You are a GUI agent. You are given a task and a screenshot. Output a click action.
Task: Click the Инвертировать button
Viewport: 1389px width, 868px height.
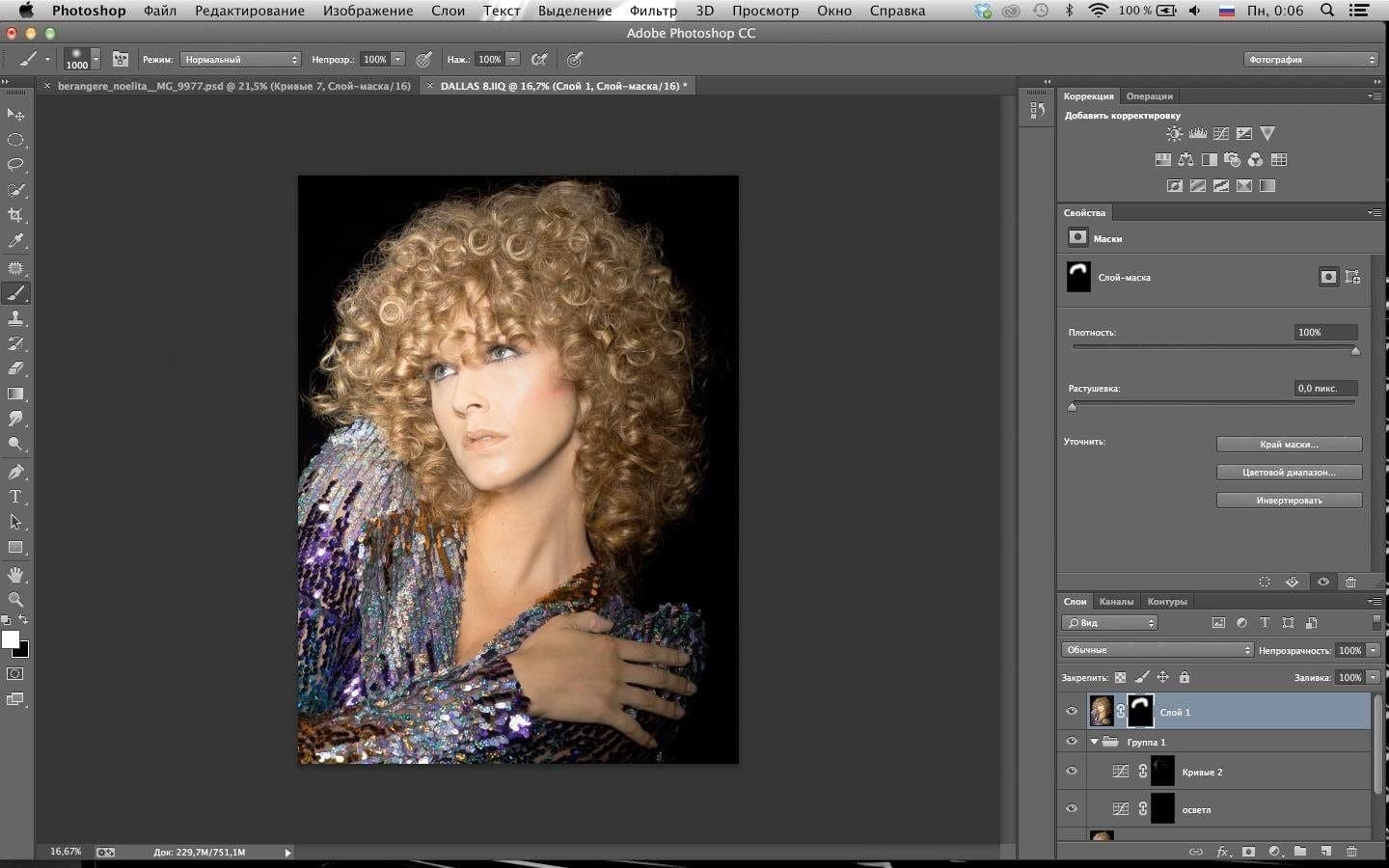coord(1289,501)
